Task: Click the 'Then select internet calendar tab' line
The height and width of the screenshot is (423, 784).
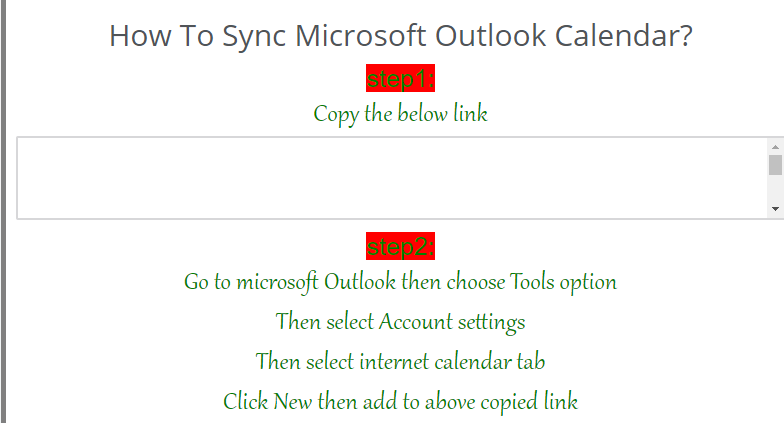Action: 400,362
